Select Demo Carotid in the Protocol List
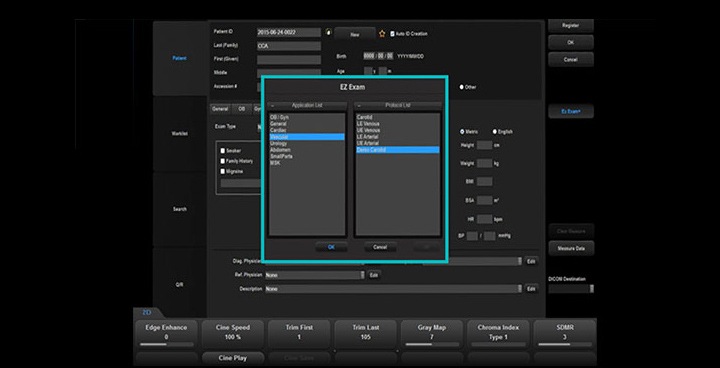720x368 pixels. 398,150
